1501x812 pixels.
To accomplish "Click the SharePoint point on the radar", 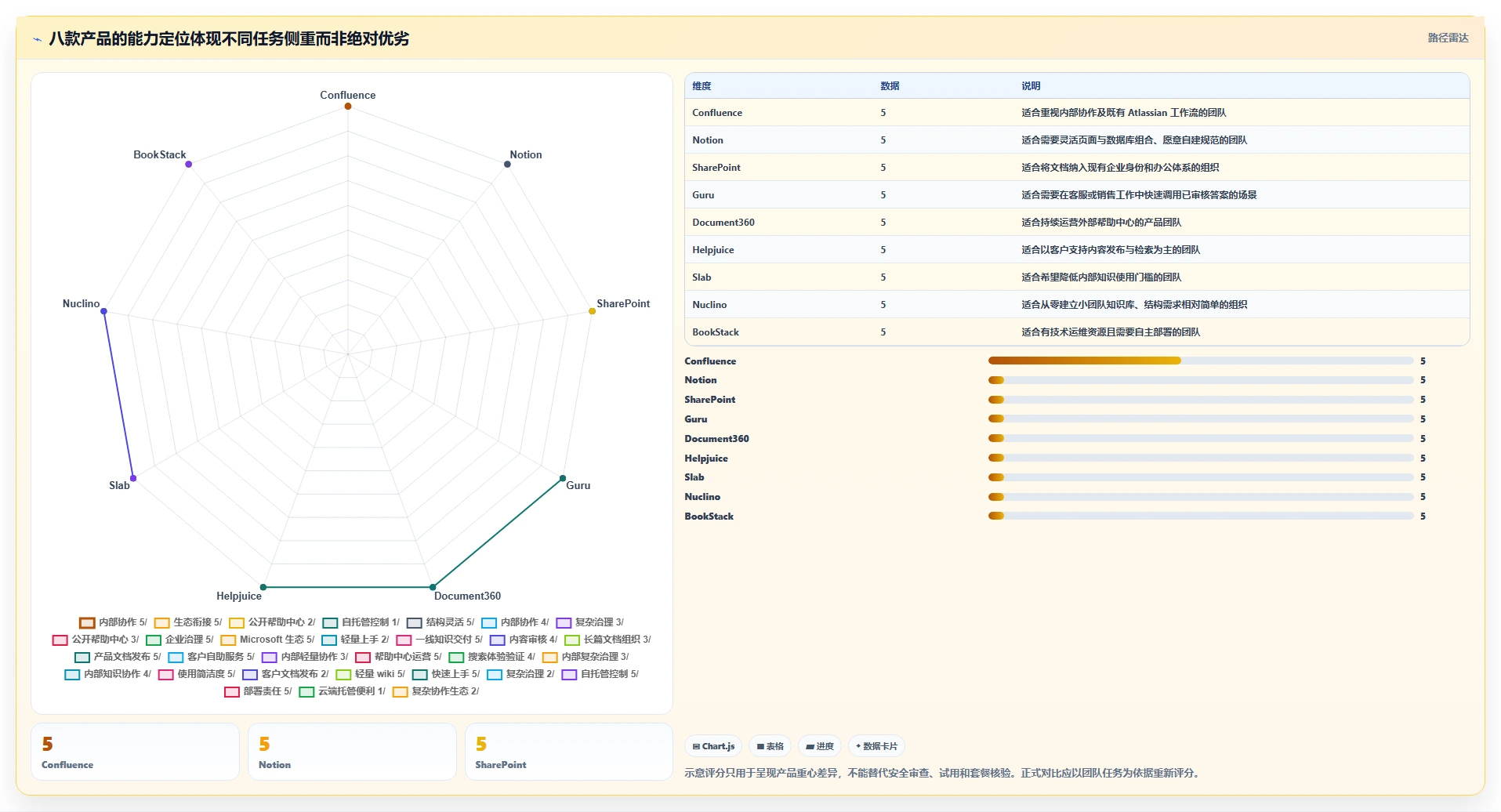I will point(592,311).
